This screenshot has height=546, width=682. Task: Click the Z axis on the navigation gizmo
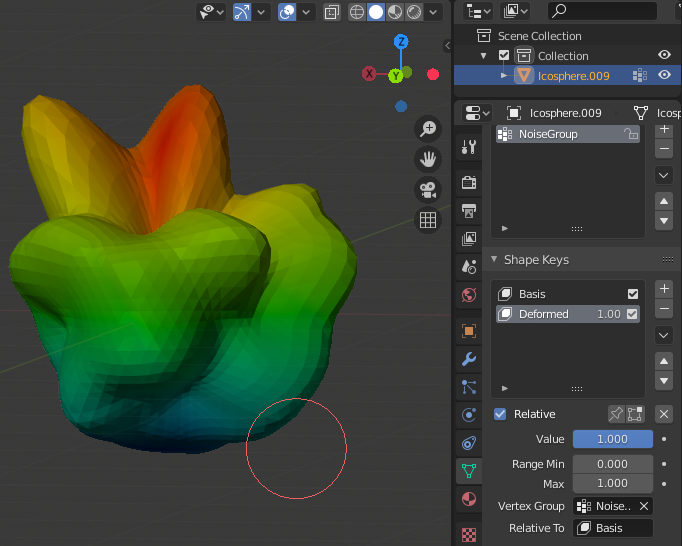[x=401, y=42]
